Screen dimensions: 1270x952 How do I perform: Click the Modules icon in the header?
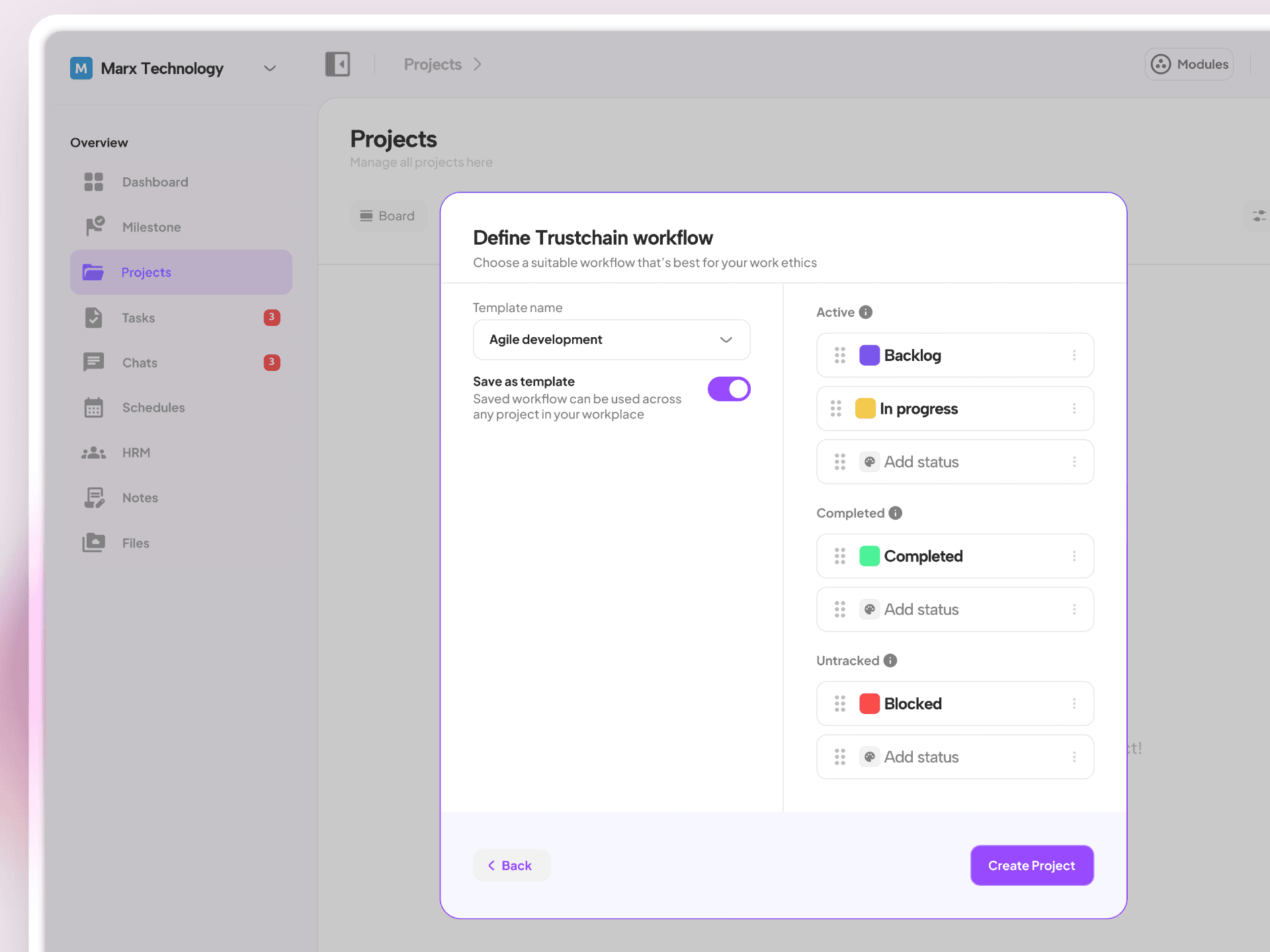1160,64
